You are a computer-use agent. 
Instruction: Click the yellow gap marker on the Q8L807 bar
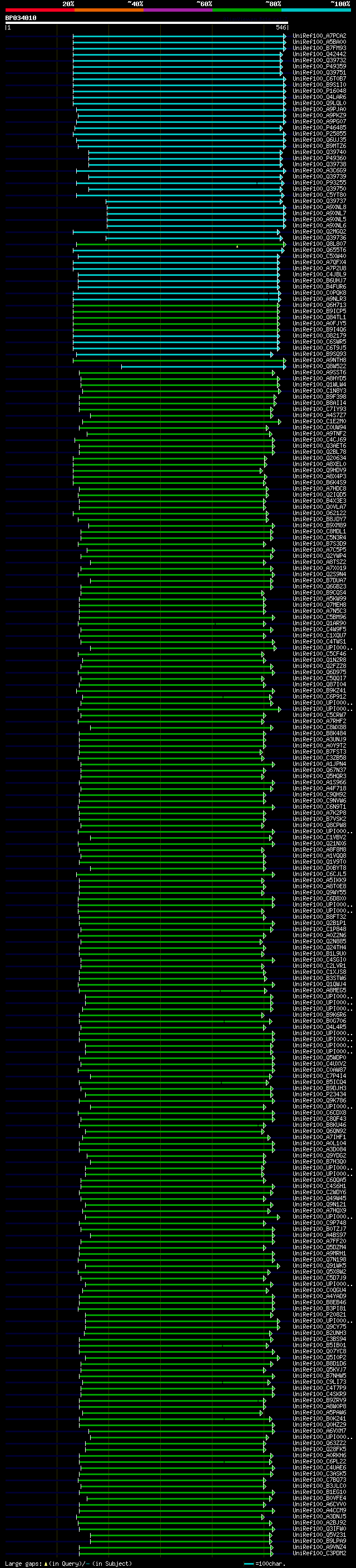coord(238,246)
